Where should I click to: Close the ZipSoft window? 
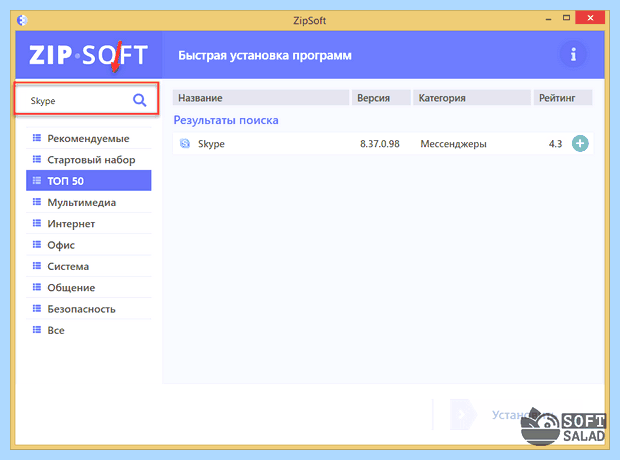tap(590, 18)
